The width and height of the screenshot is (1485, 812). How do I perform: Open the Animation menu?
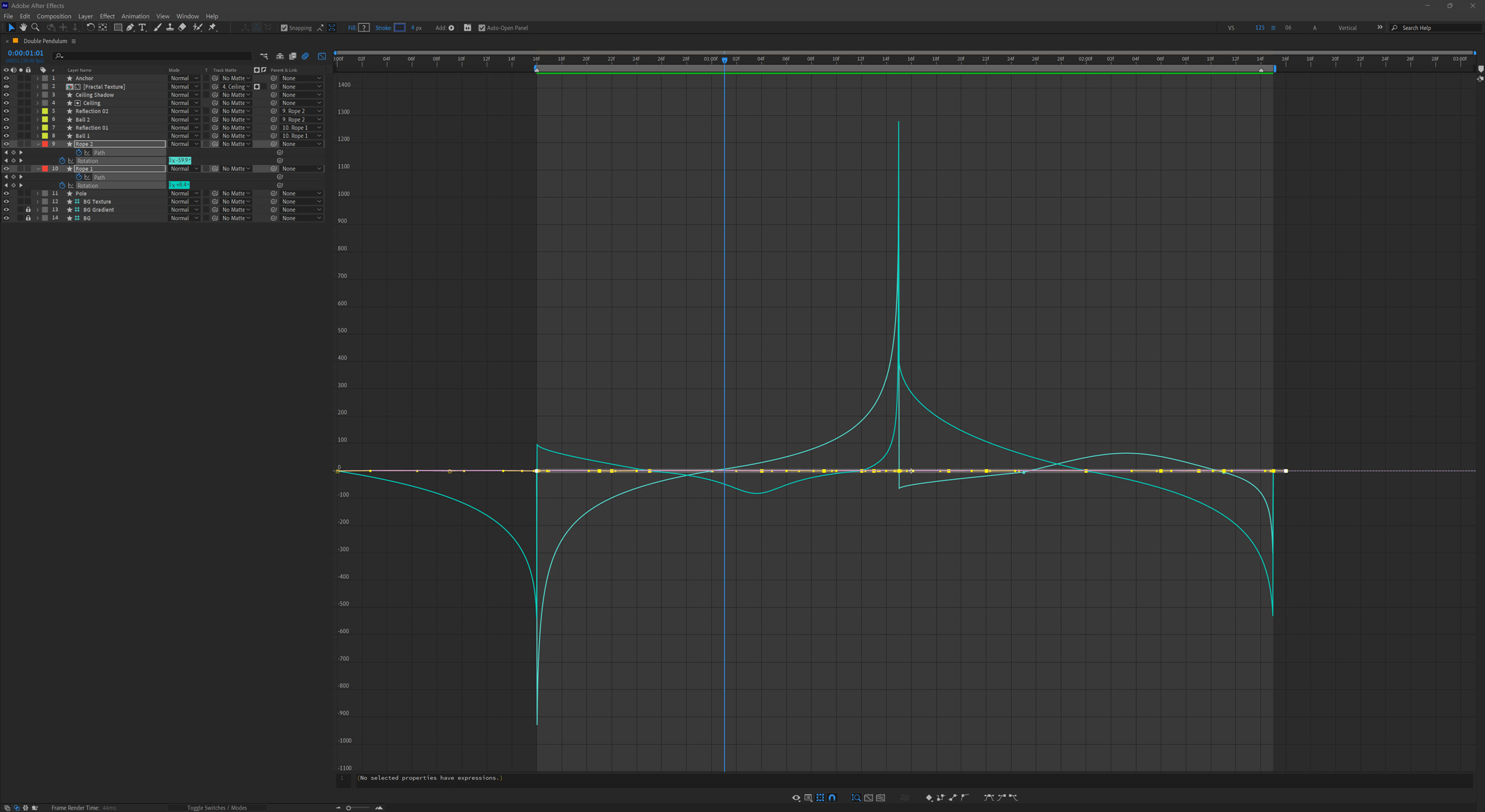(x=135, y=16)
